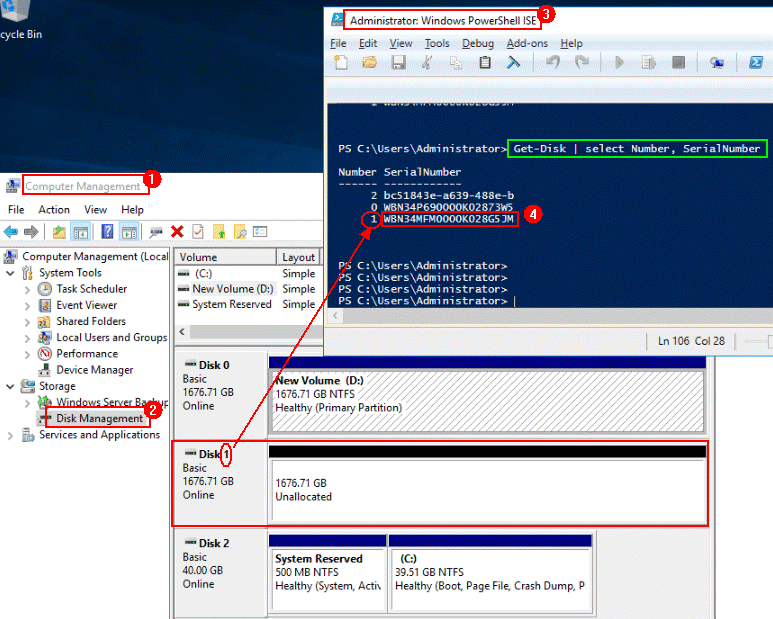Expand the Local Users and Groups node

point(28,339)
